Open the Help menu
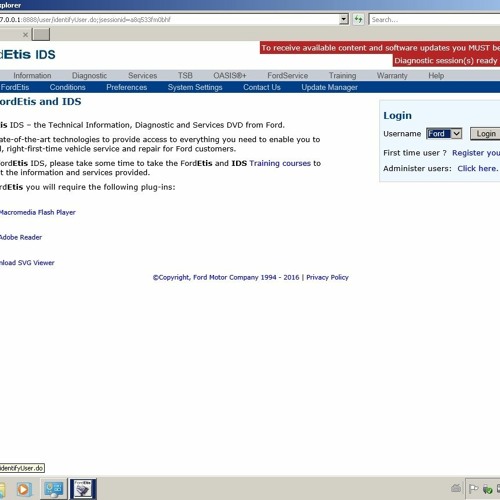The width and height of the screenshot is (500, 500). [x=436, y=76]
